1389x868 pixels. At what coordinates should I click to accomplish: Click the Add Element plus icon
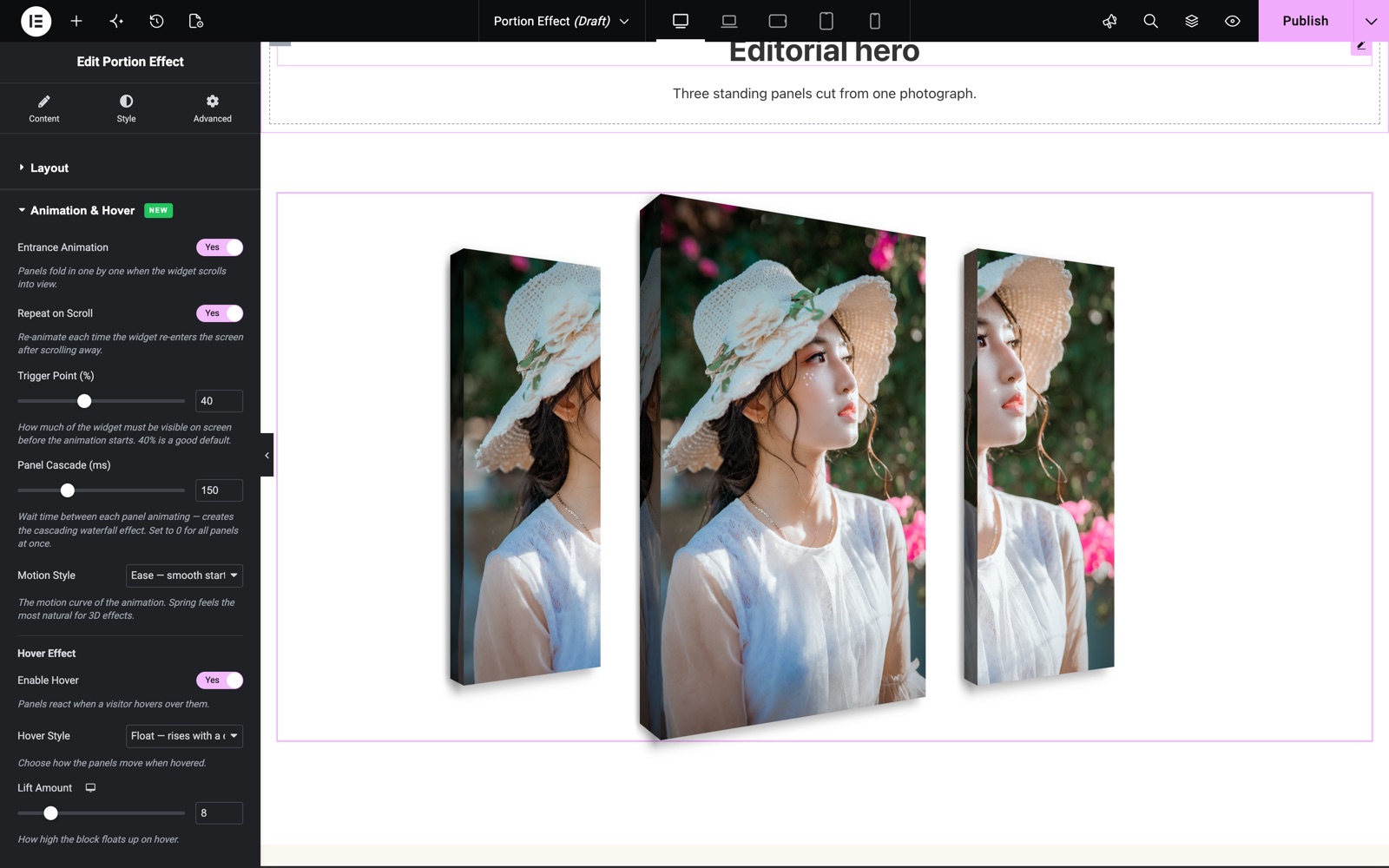(x=76, y=21)
